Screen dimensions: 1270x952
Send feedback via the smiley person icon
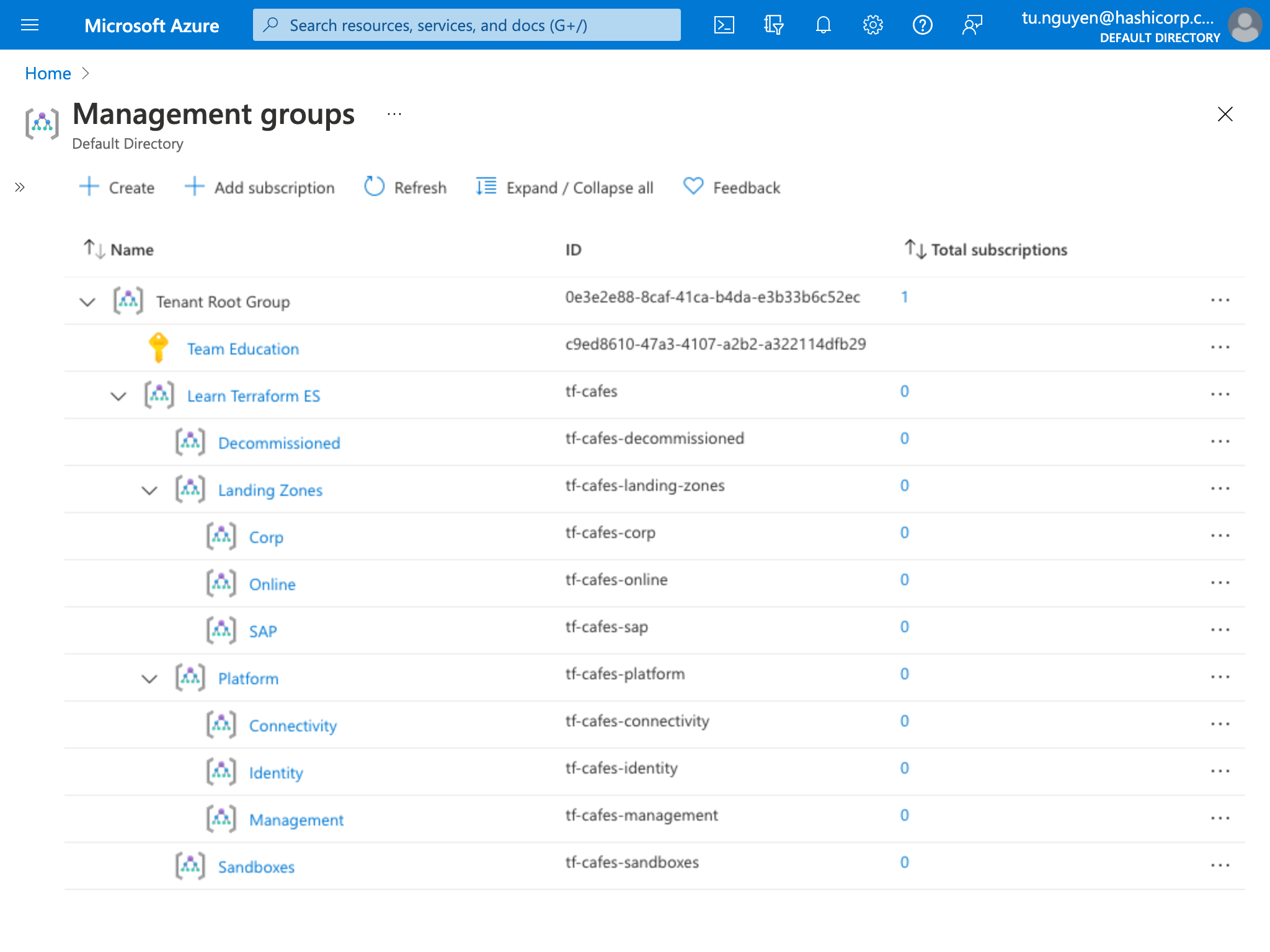(x=972, y=25)
